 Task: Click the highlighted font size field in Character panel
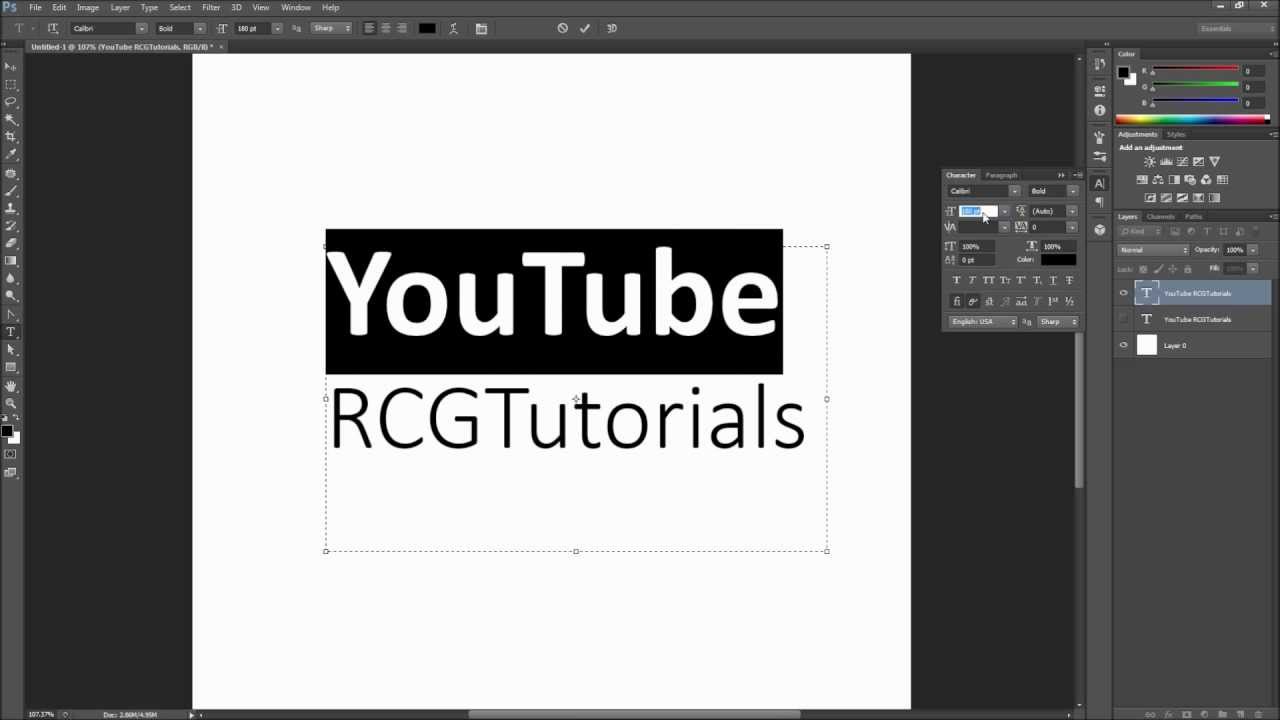[x=979, y=211]
